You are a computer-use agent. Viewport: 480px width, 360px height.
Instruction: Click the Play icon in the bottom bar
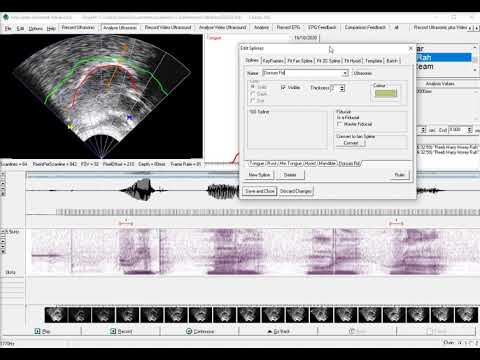point(37,331)
